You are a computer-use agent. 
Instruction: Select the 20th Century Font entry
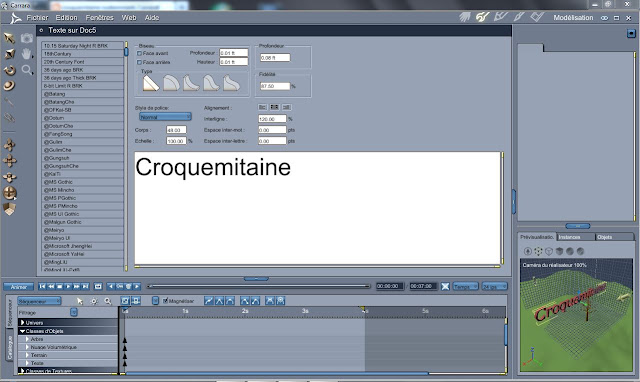click(x=83, y=62)
